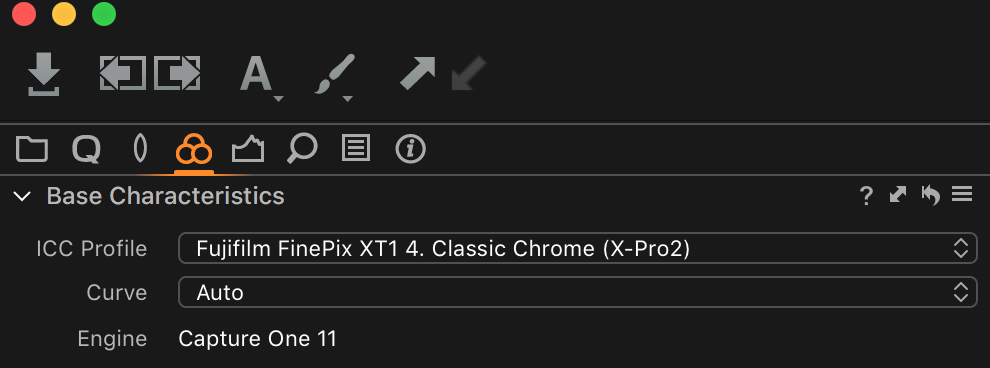Collapse the Base Characteristics panel chevron

pos(23,196)
